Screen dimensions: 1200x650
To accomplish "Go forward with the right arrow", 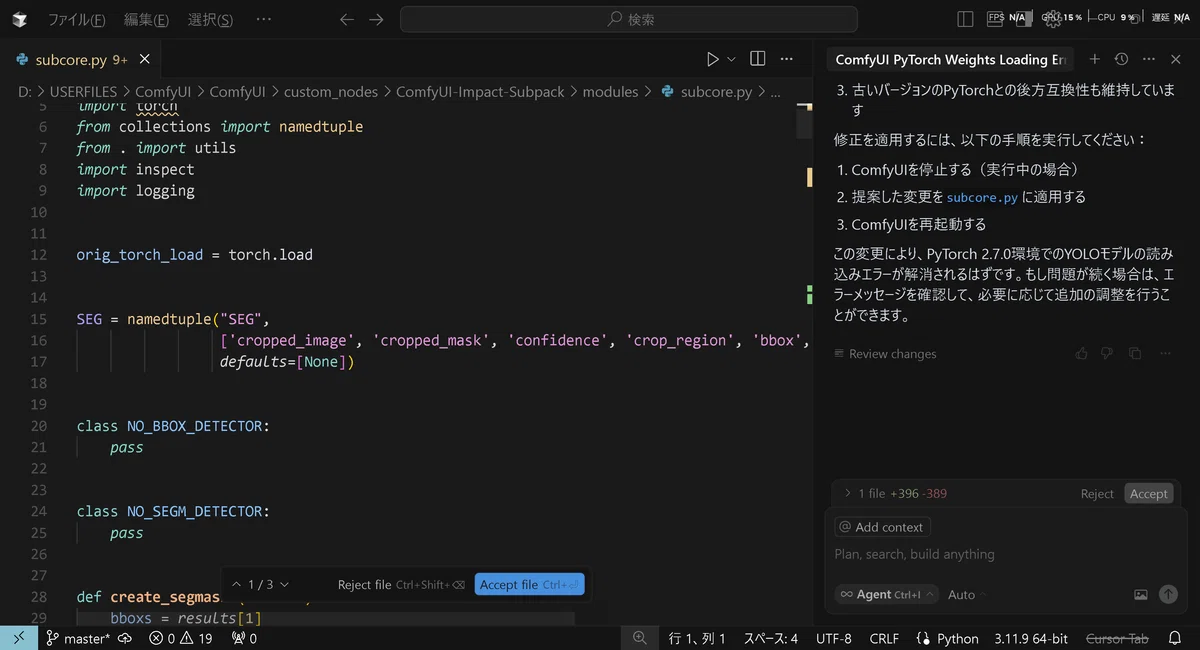I will (376, 19).
